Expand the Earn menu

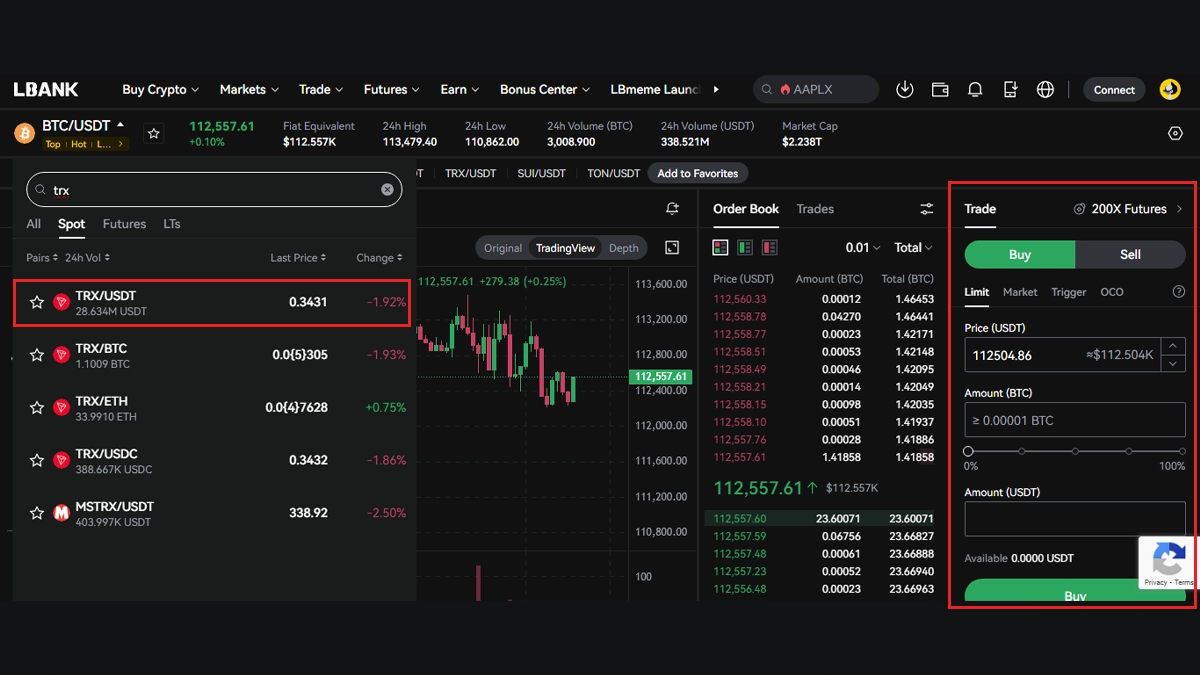pos(460,89)
